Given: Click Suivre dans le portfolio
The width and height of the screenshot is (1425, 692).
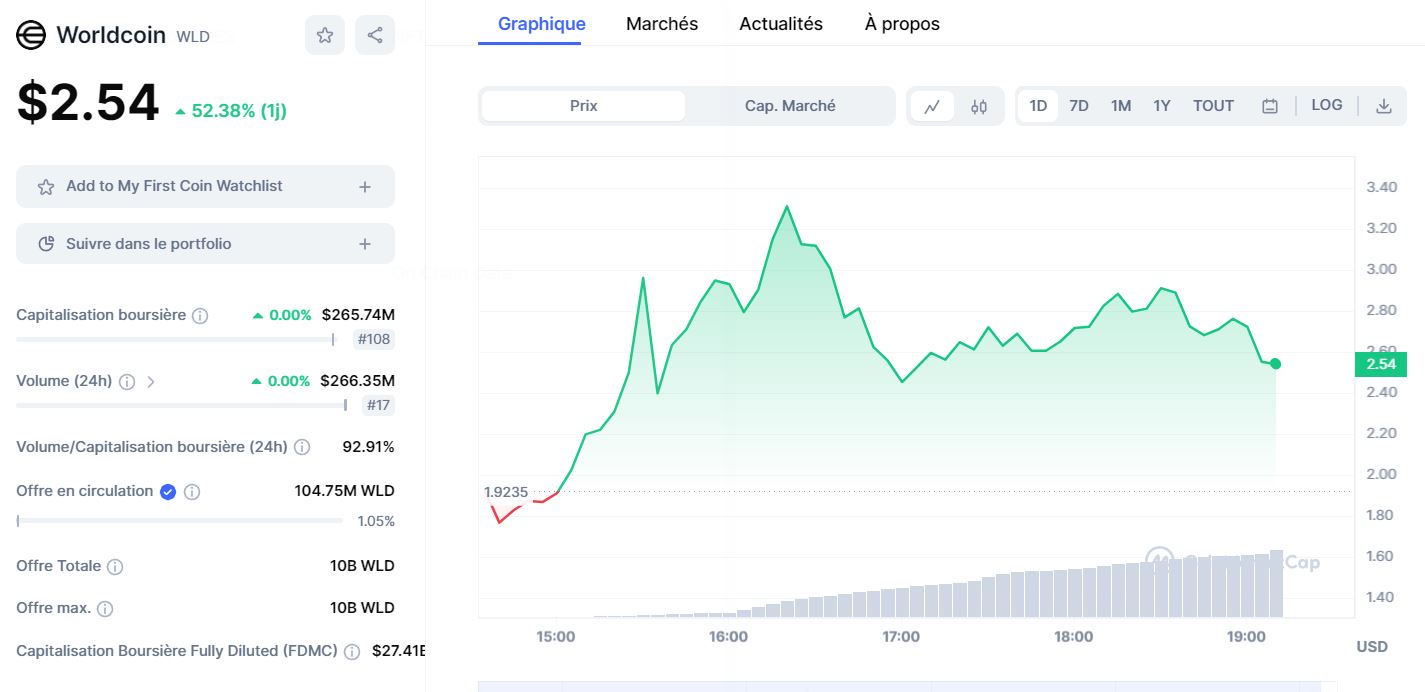Looking at the screenshot, I should pyautogui.click(x=205, y=243).
